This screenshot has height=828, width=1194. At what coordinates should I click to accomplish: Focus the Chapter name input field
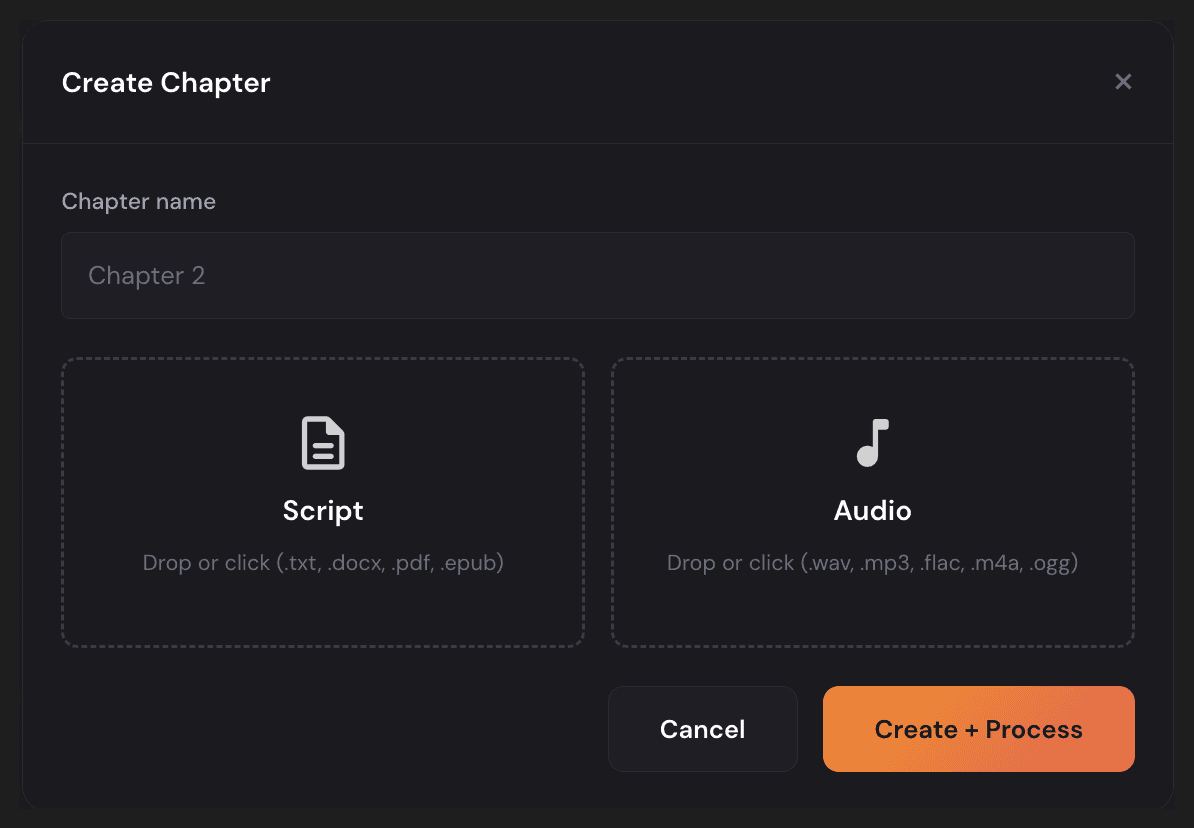click(597, 276)
